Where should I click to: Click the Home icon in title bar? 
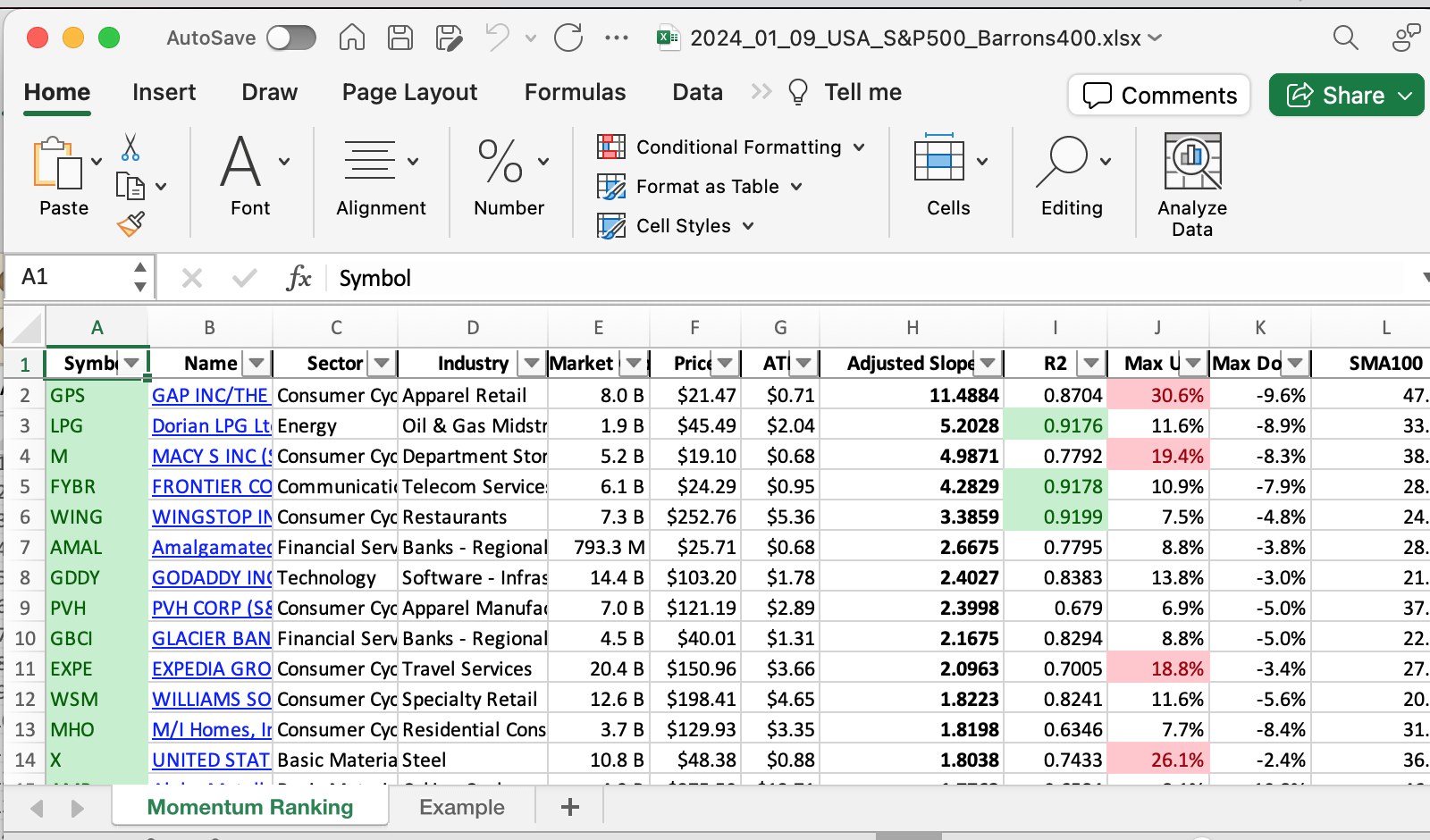pos(352,38)
